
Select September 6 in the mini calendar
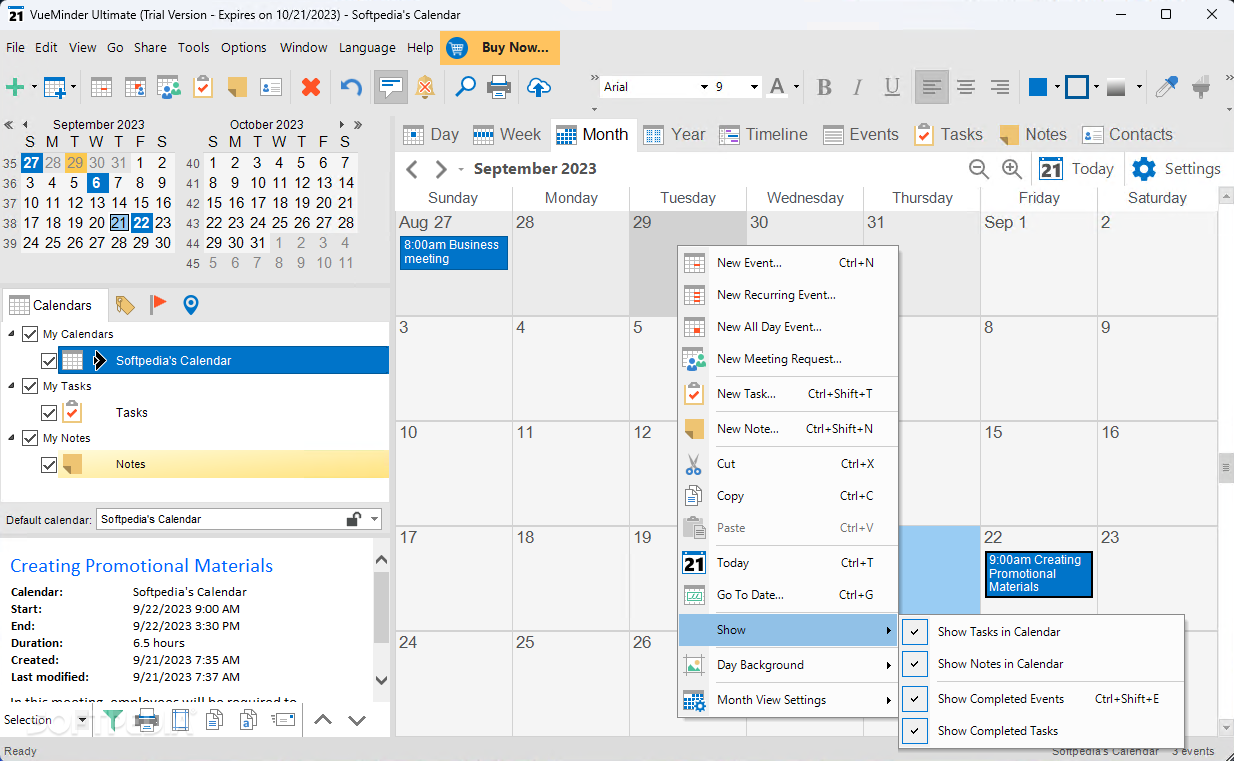pyautogui.click(x=97, y=183)
